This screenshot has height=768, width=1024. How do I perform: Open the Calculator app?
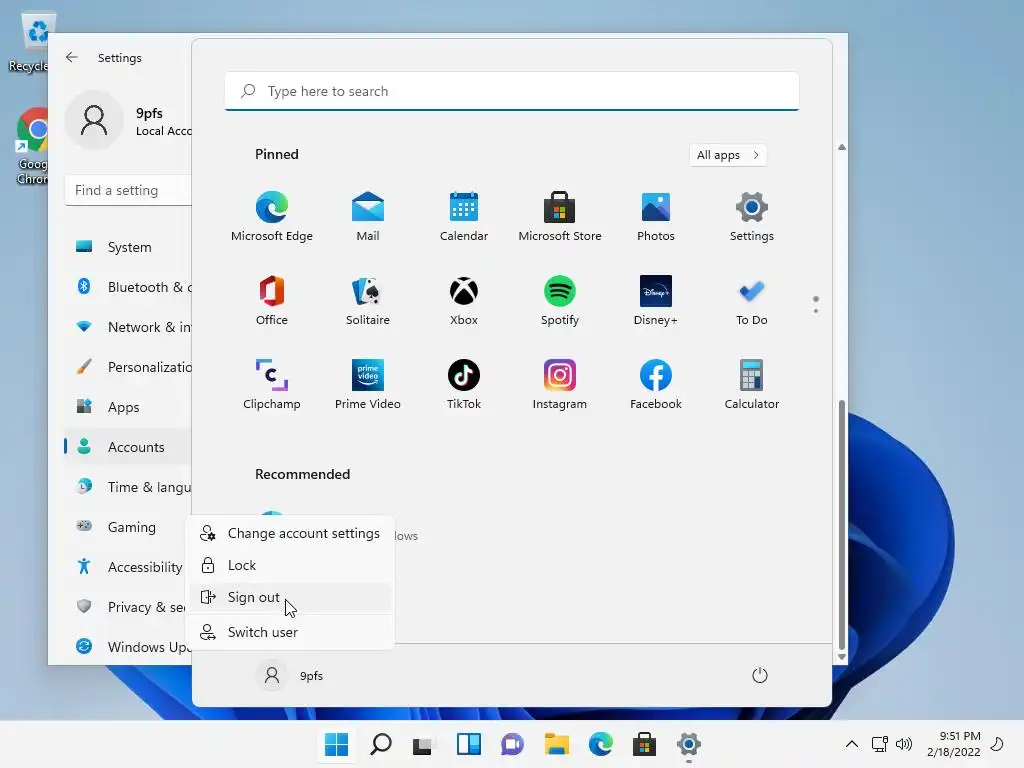pos(752,384)
